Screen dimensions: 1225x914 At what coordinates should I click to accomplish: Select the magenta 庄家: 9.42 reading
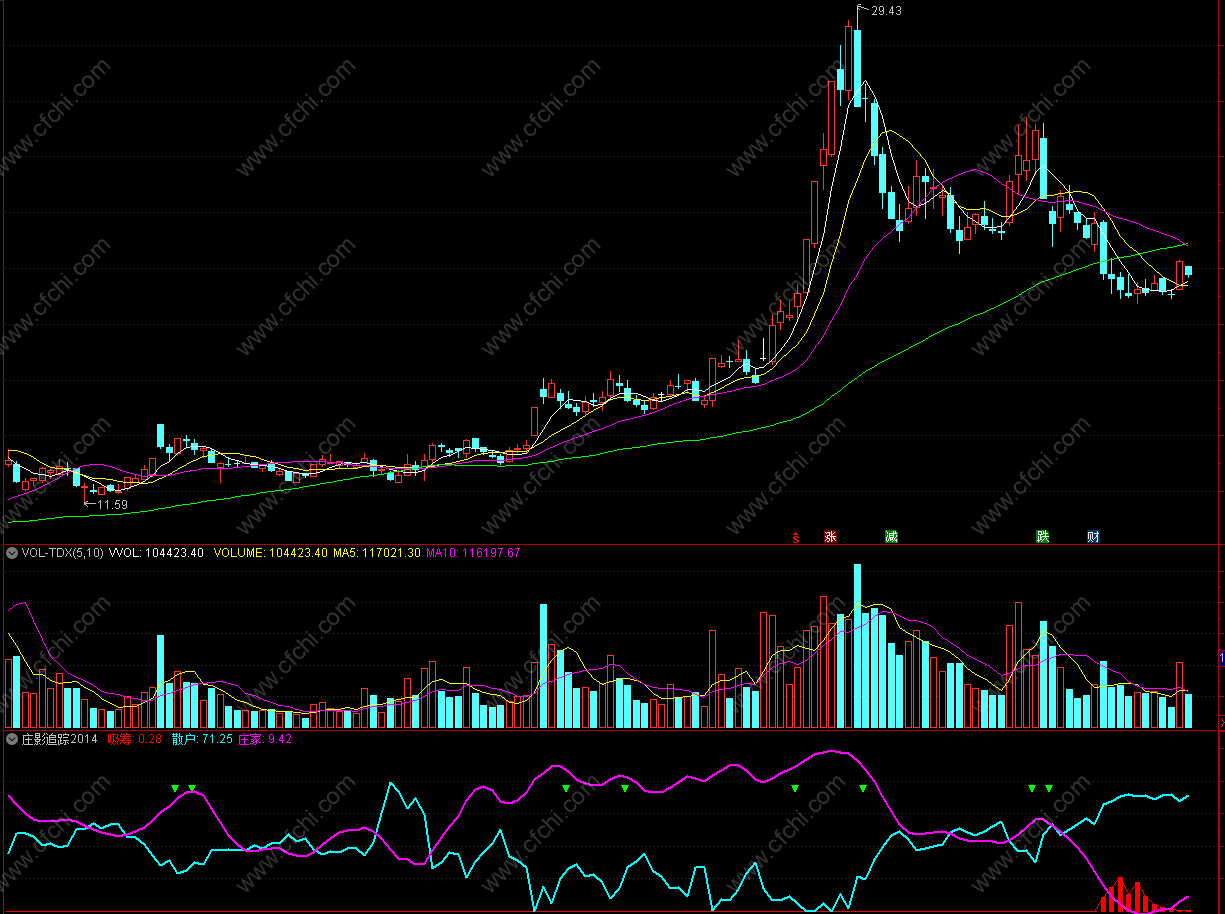(x=264, y=739)
